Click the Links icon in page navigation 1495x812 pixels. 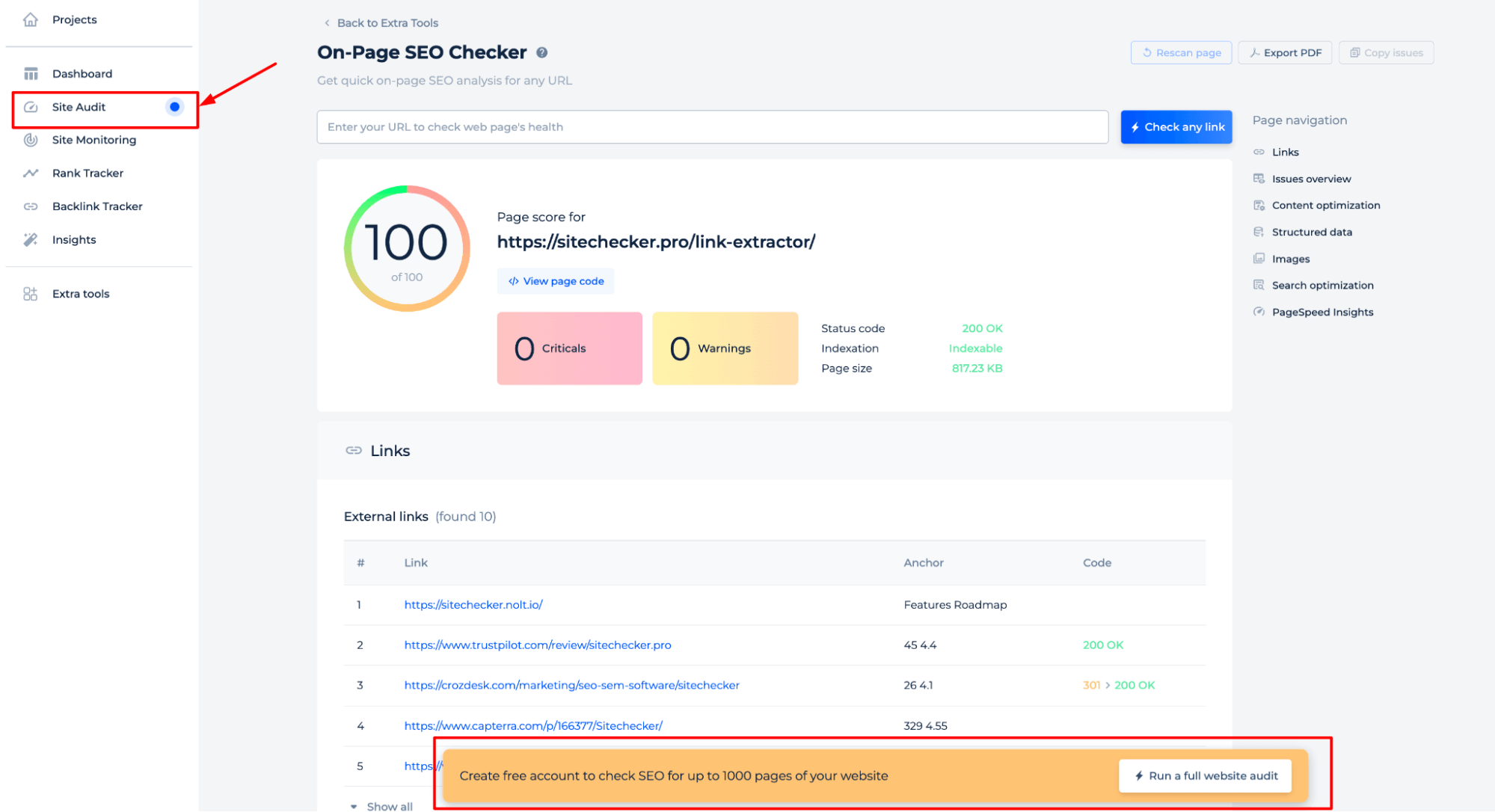click(x=1259, y=152)
